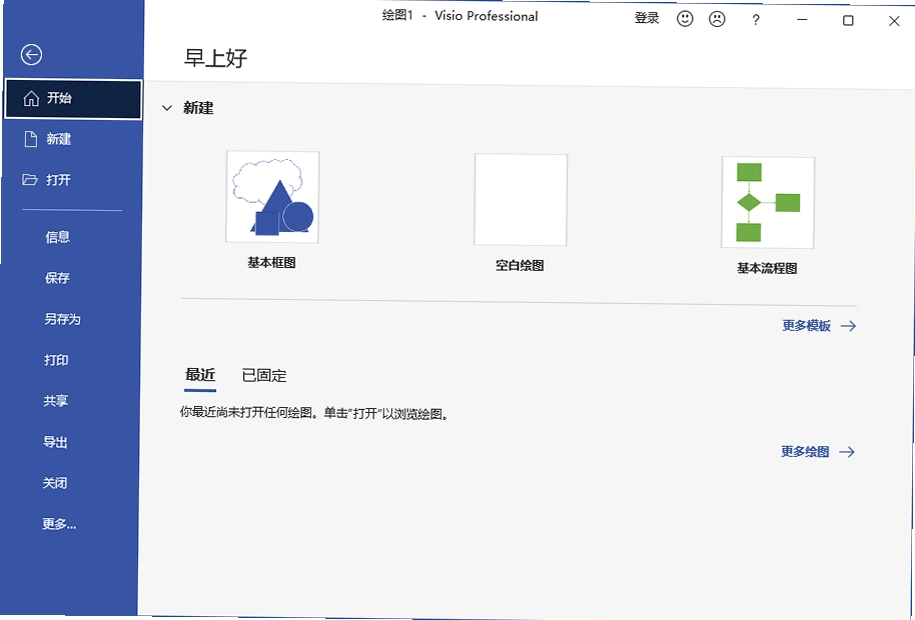Open the 更多模板 link
This screenshot has width=915, height=620.
[819, 326]
